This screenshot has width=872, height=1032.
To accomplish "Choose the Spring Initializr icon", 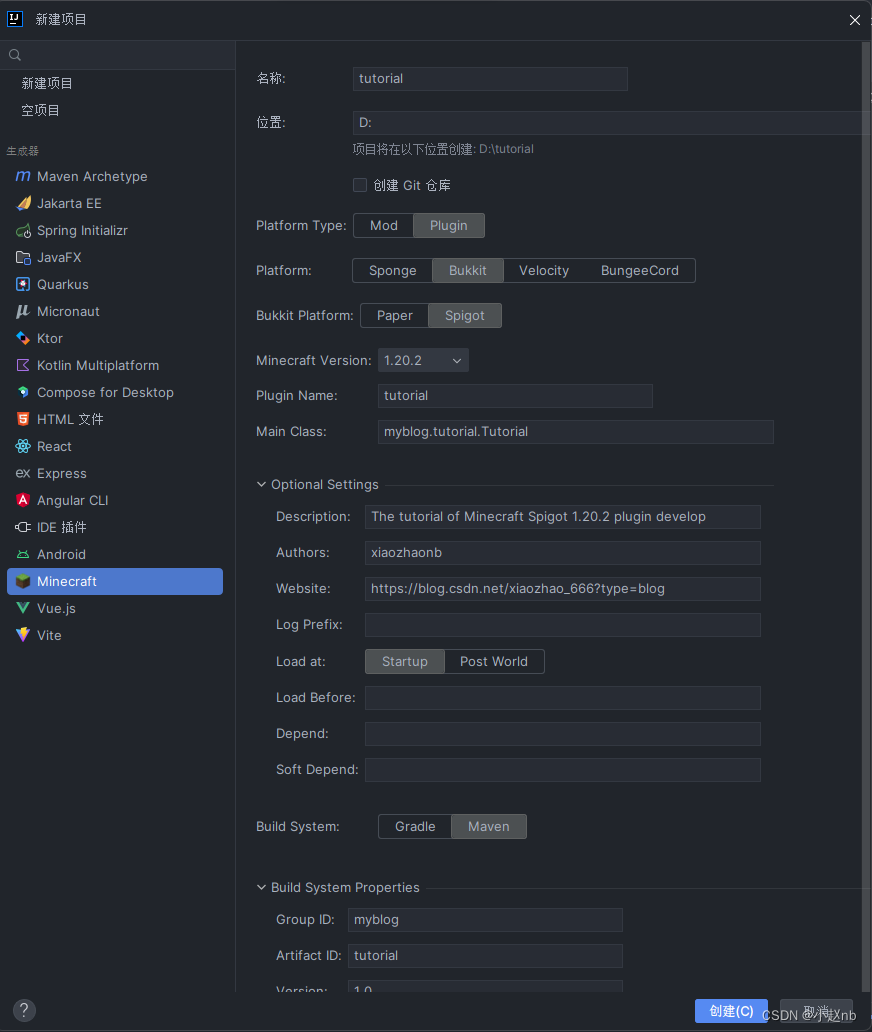I will pos(23,230).
